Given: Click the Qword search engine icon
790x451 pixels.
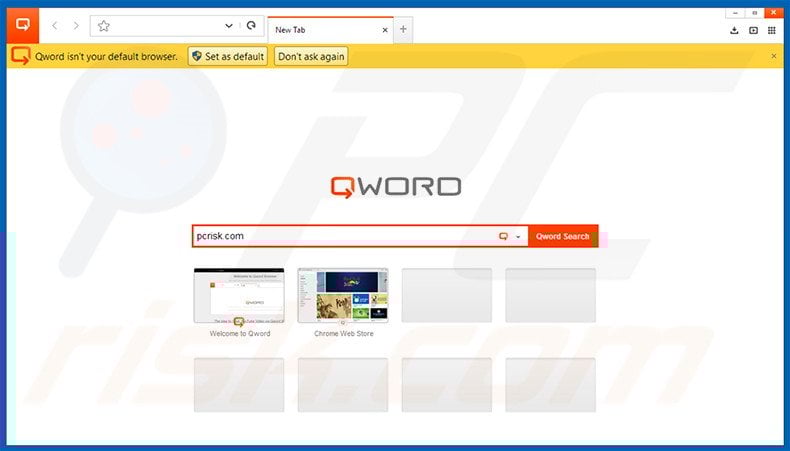Looking at the screenshot, I should pos(503,236).
